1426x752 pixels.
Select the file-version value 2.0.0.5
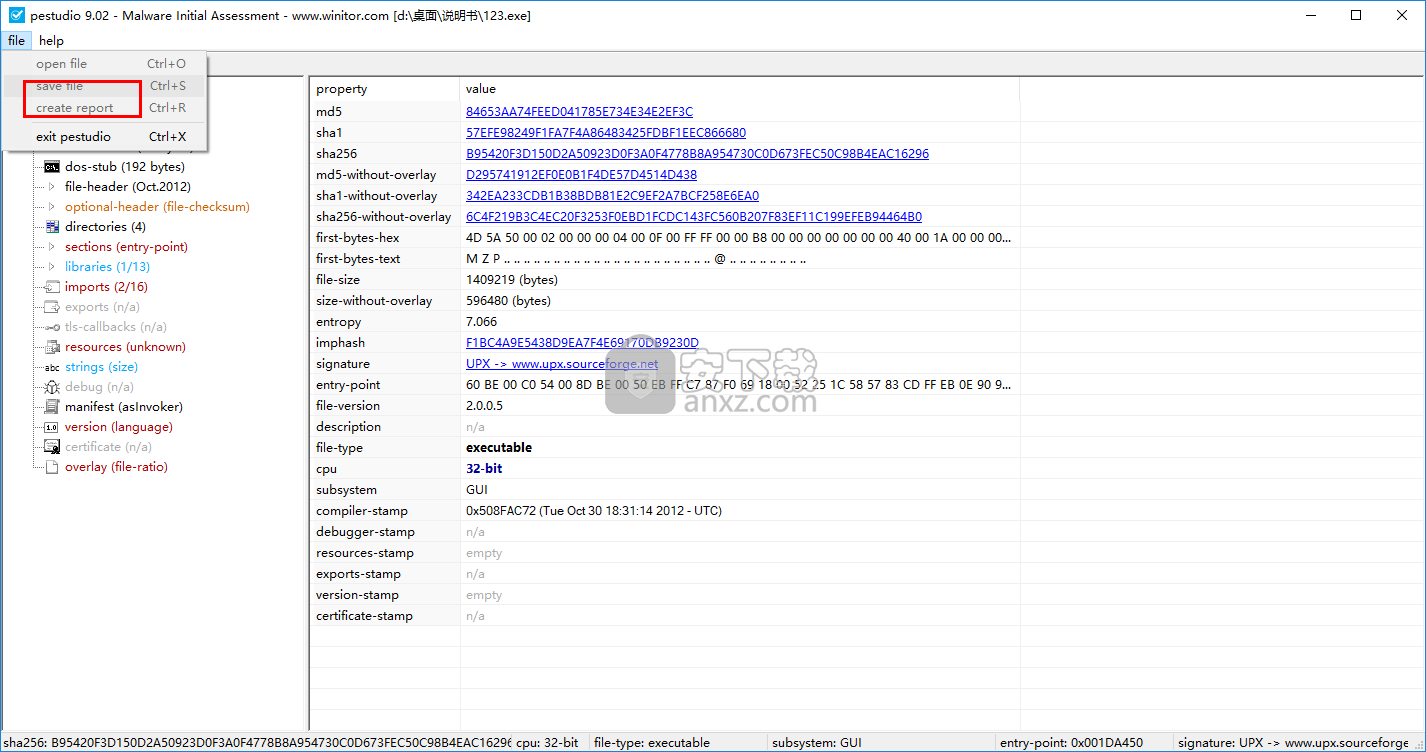[484, 406]
